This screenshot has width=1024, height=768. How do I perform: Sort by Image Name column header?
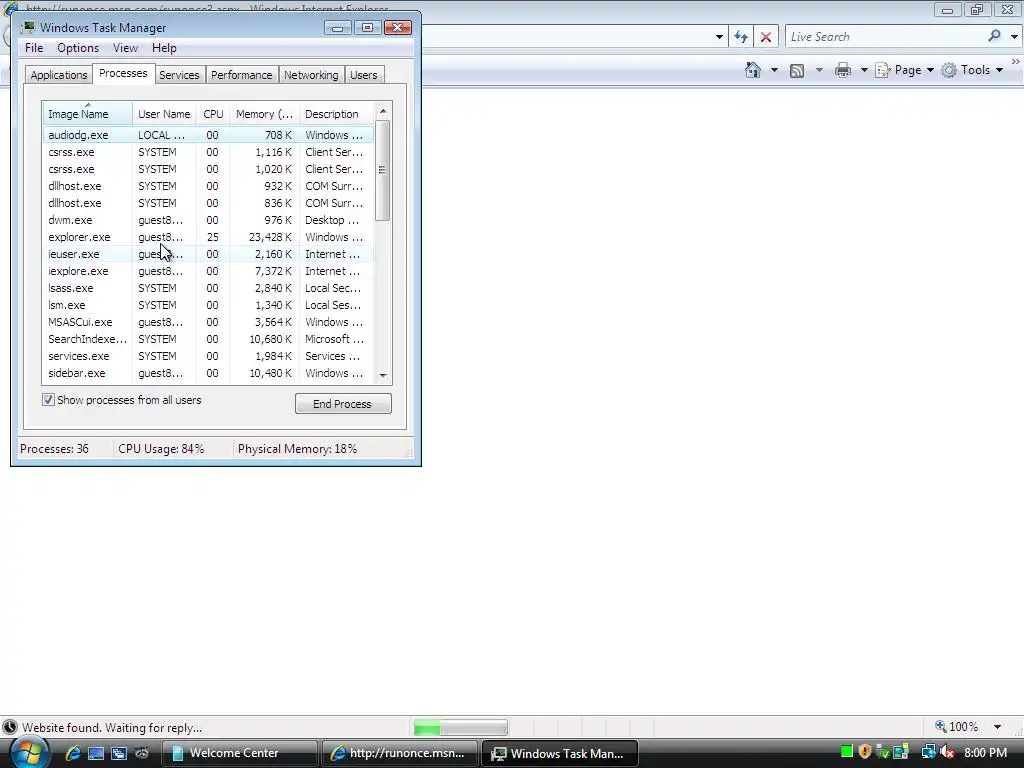(88, 114)
